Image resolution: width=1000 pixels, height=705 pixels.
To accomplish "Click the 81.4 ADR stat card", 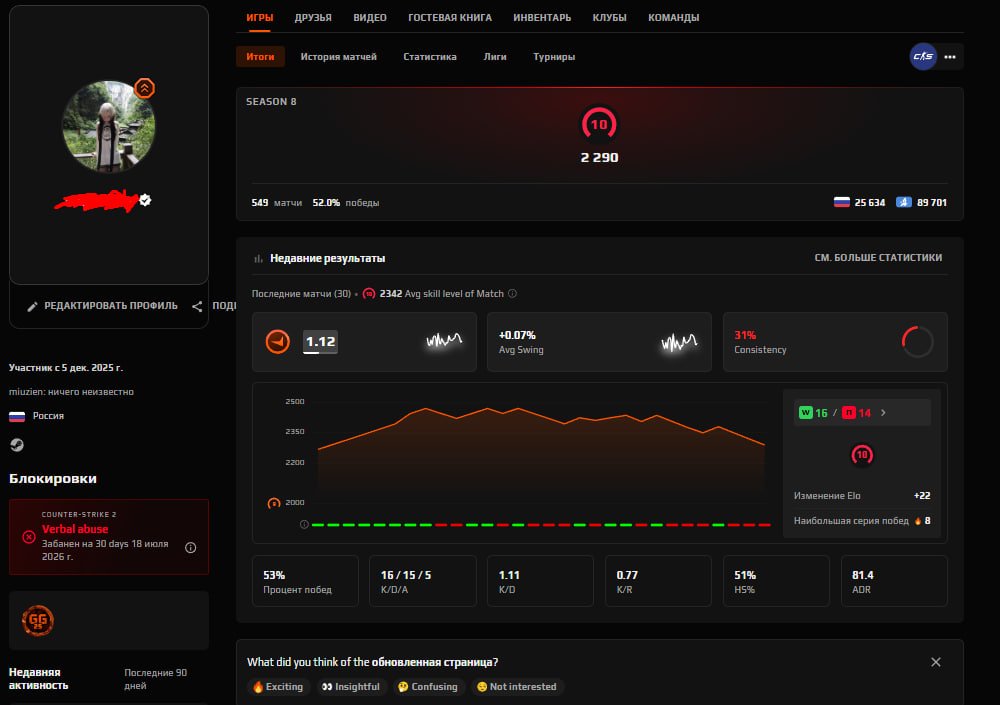I will click(x=894, y=581).
